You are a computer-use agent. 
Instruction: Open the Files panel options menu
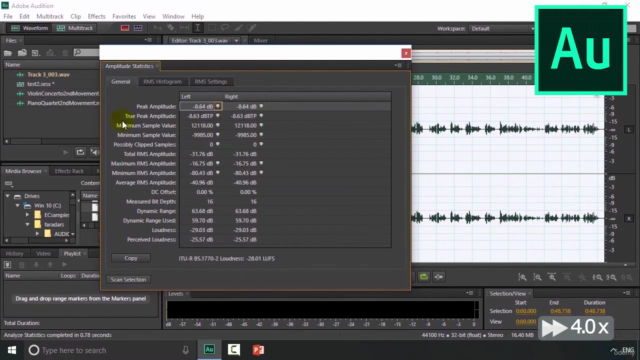[148, 40]
